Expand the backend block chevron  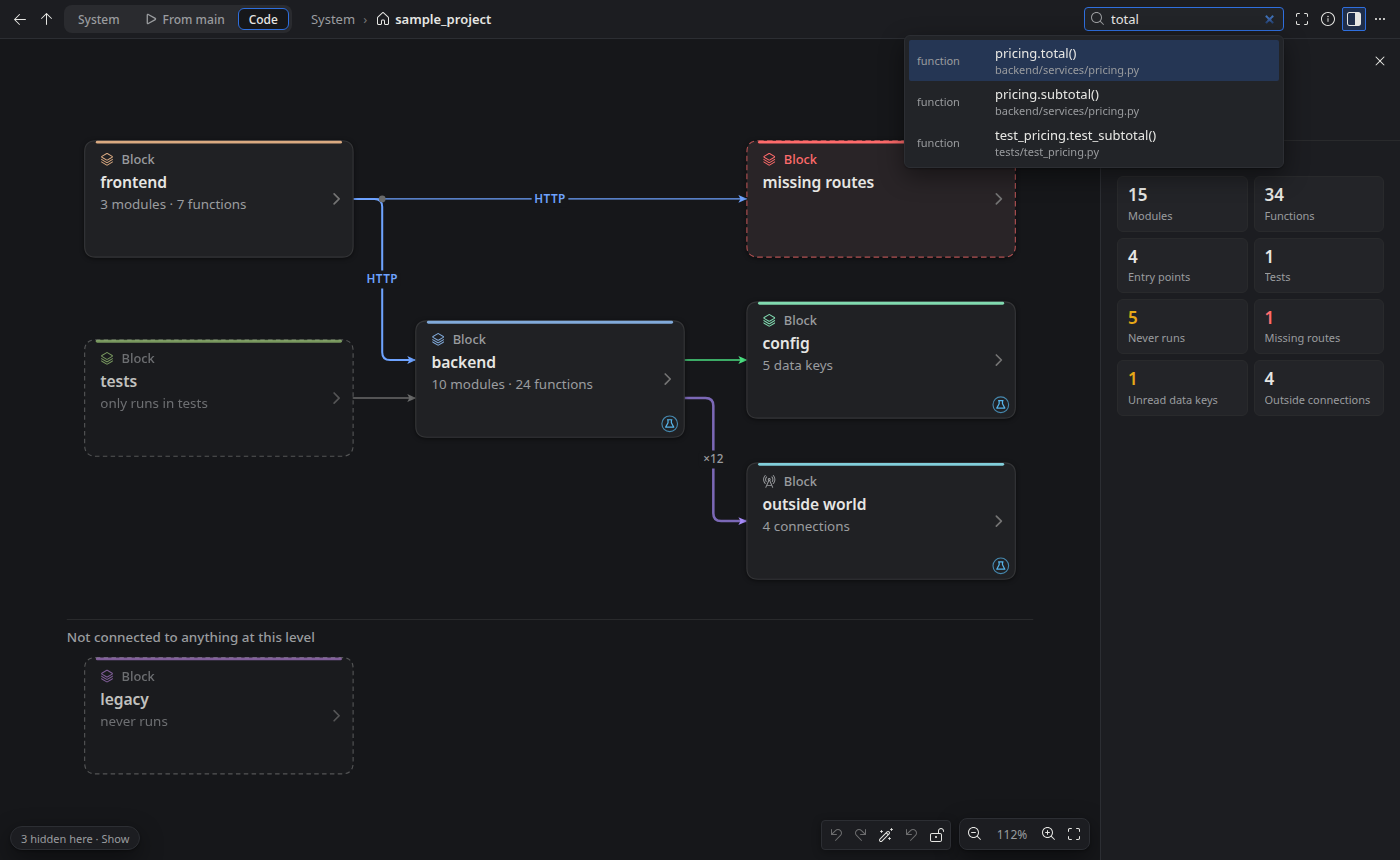tap(668, 379)
